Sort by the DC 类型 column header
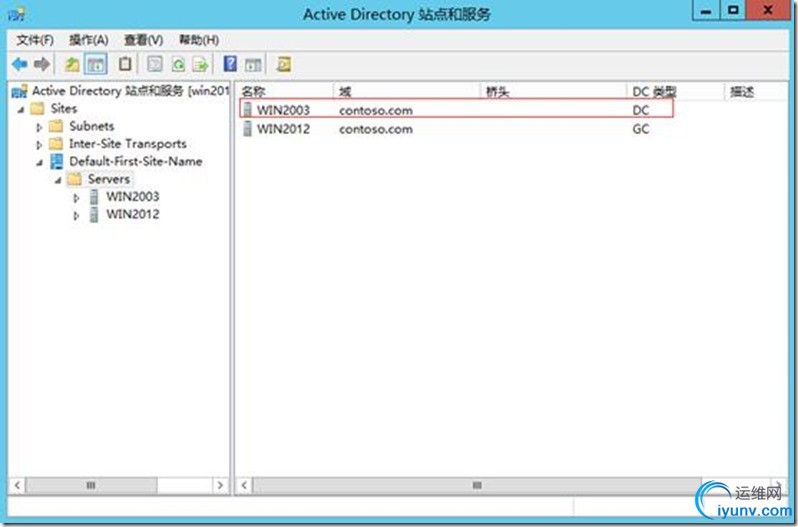The image size is (798, 527). click(x=675, y=92)
